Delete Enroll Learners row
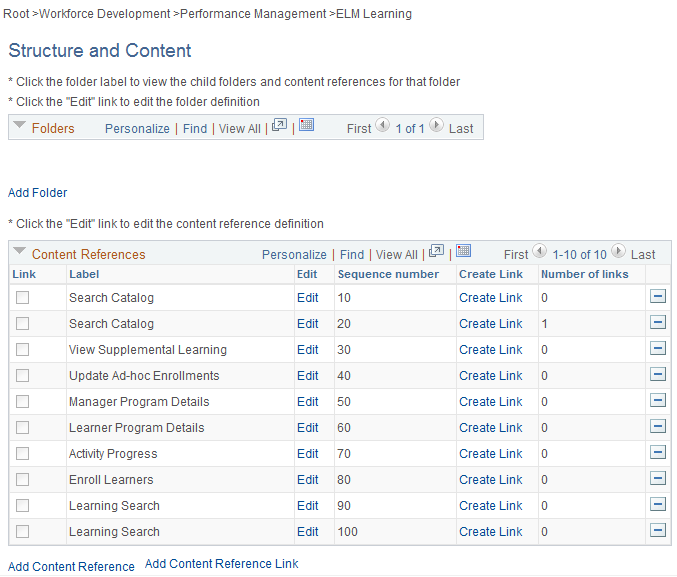Screen dimensions: 677x577 coord(658,478)
